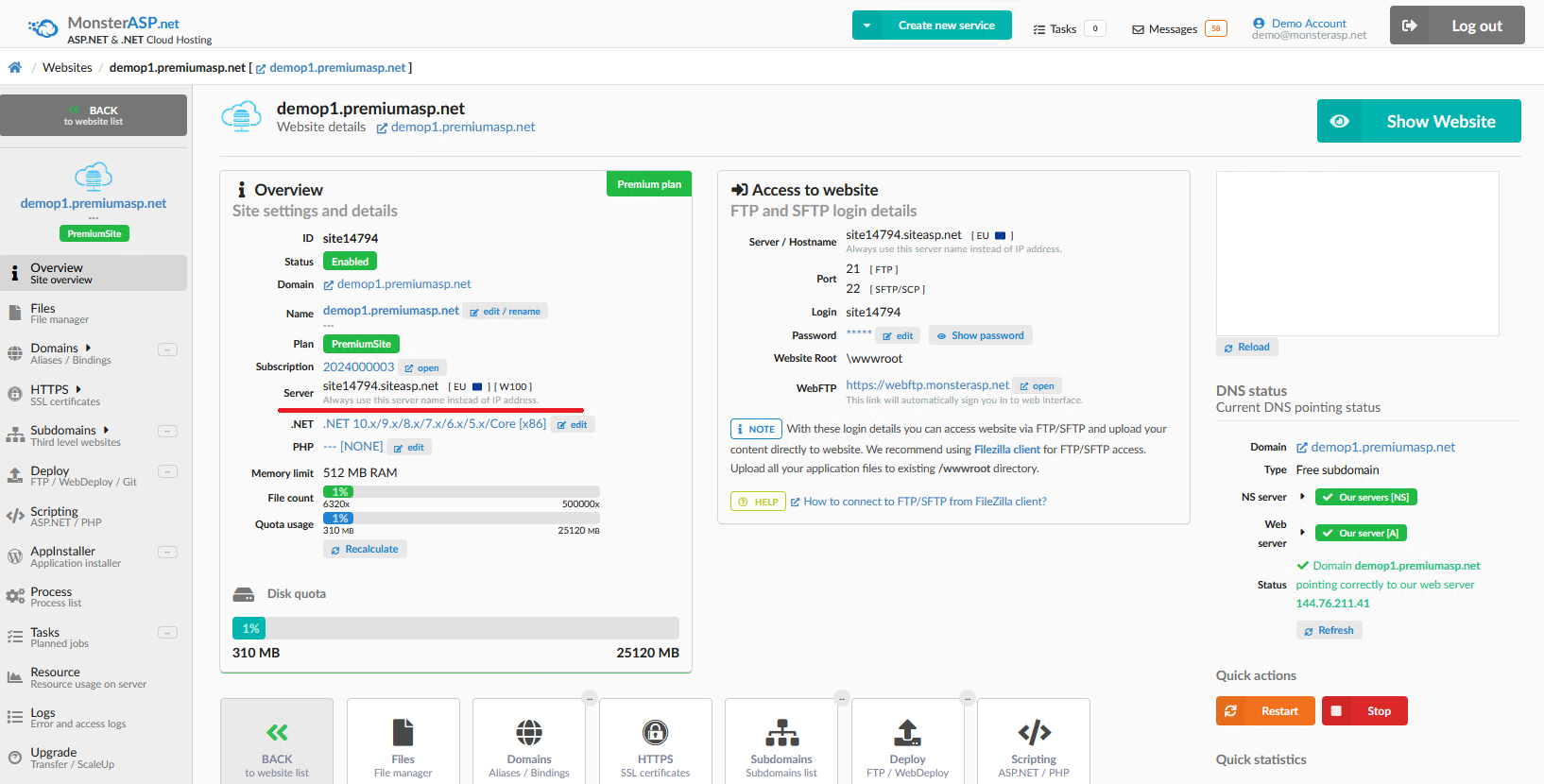Restart the website
The width and height of the screenshot is (1544, 784).
[x=1265, y=710]
